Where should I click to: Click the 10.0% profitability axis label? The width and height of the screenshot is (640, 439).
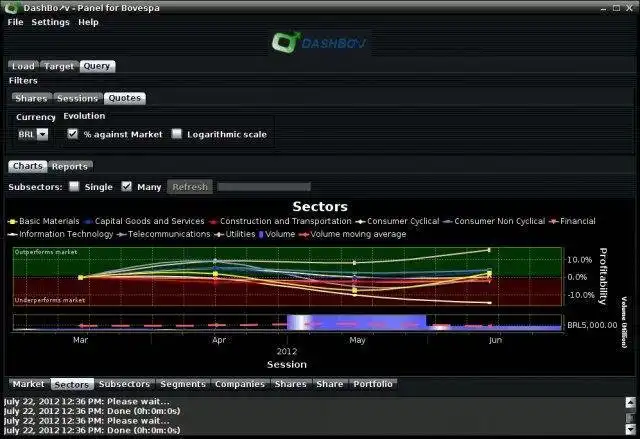tap(580, 260)
